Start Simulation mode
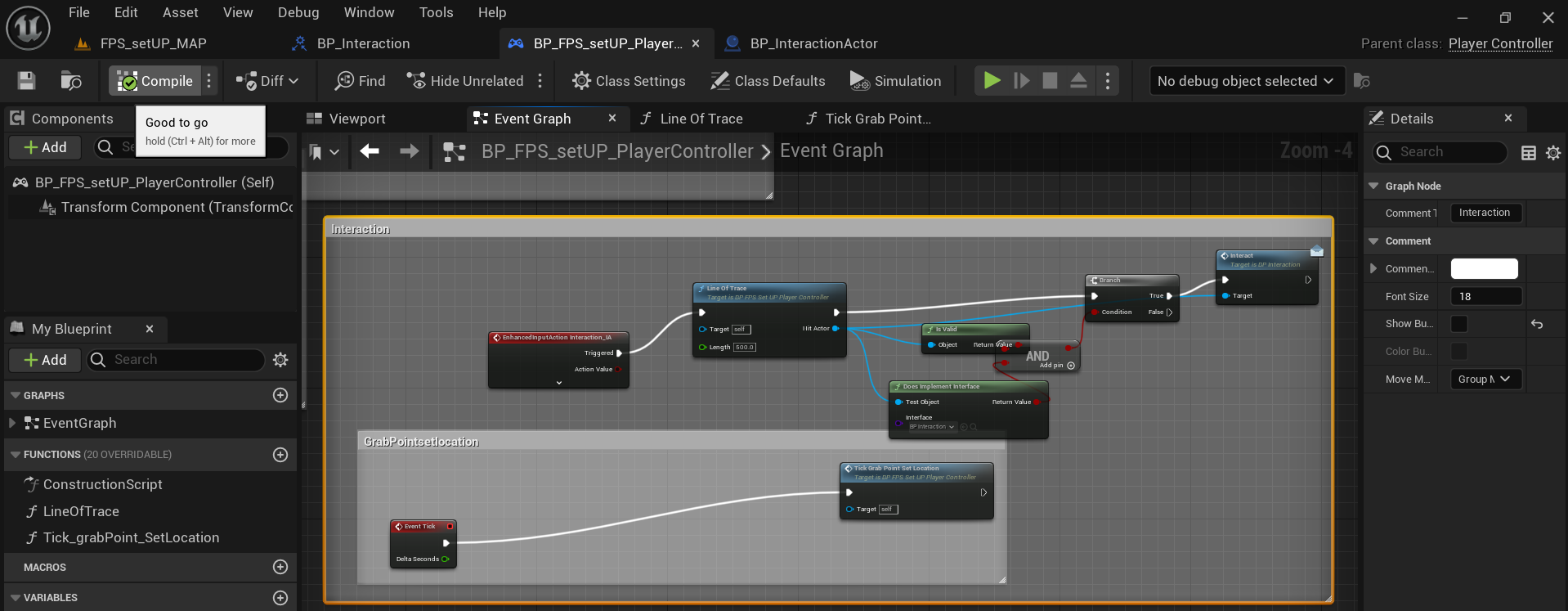The image size is (1568, 611). [x=895, y=81]
